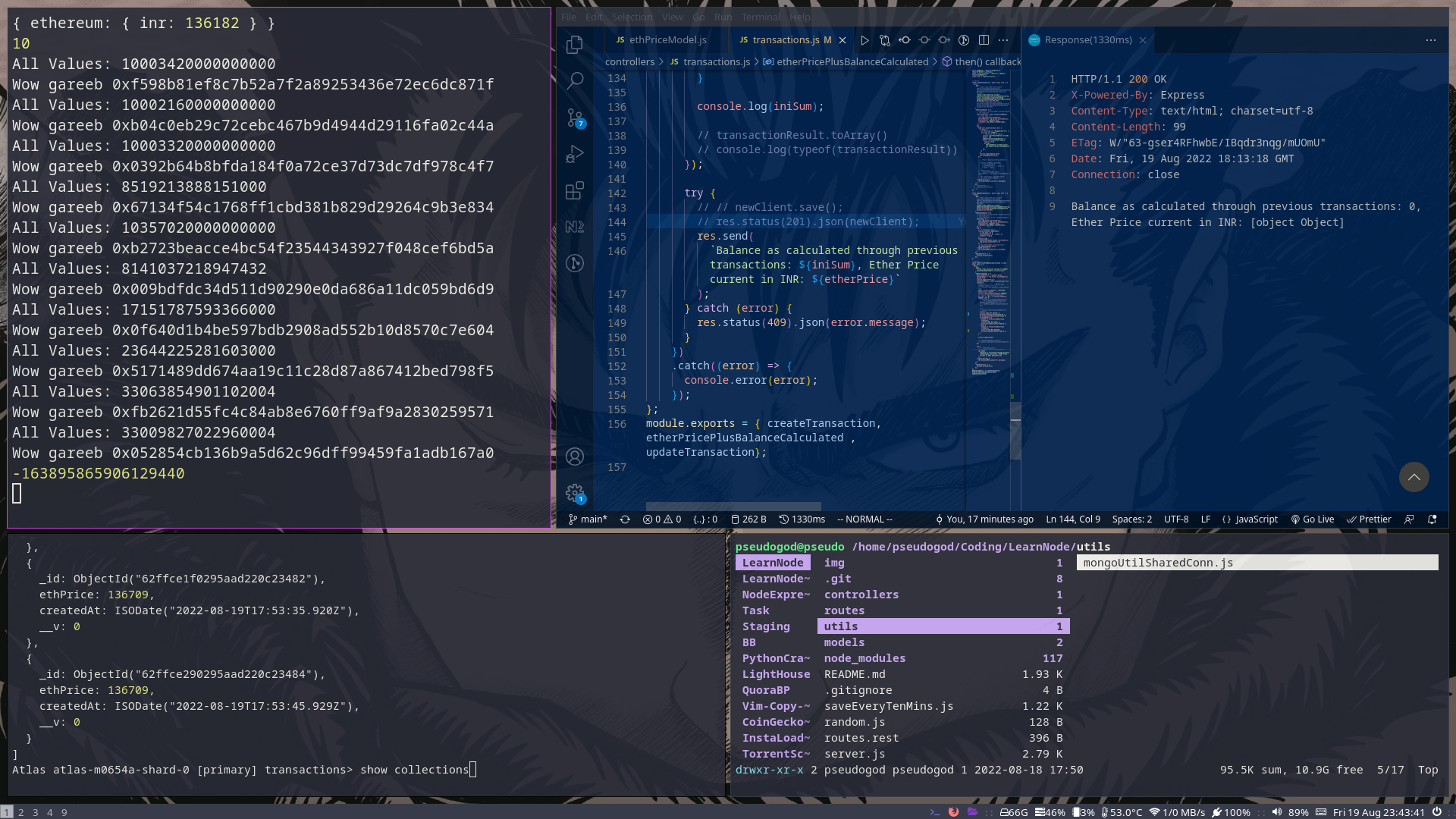Click the controllers breadcrumb
1456x819 pixels.
[629, 62]
